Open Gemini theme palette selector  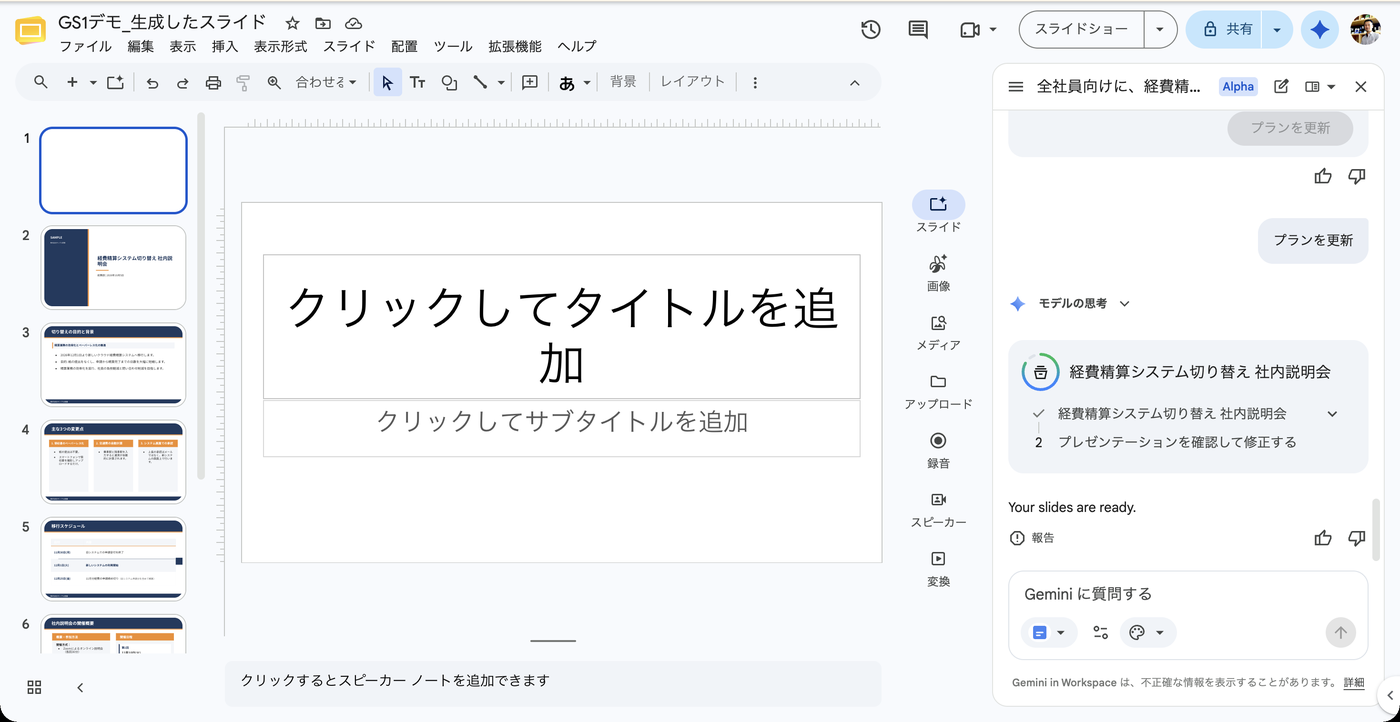click(1147, 632)
